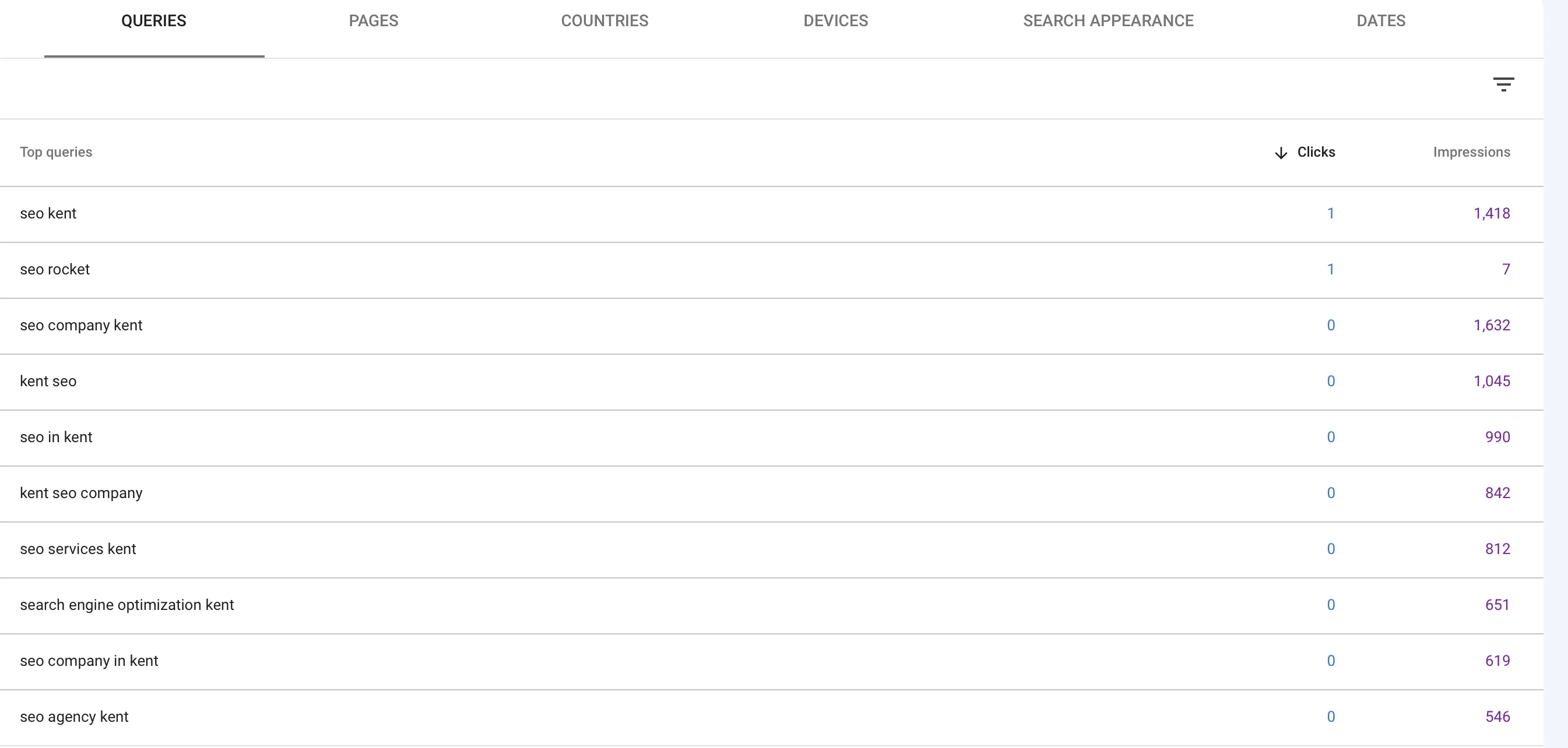Select 'seo company in kent' row
The height and width of the screenshot is (748, 1568).
771,662
